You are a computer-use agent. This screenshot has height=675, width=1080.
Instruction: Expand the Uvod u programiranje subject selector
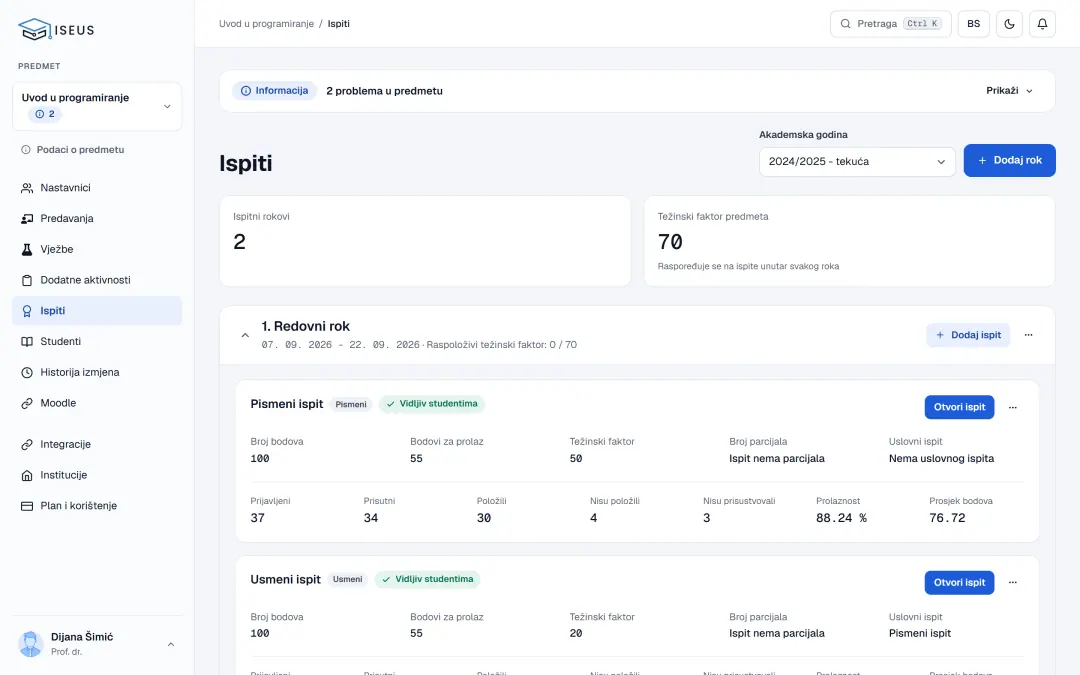pyautogui.click(x=97, y=106)
